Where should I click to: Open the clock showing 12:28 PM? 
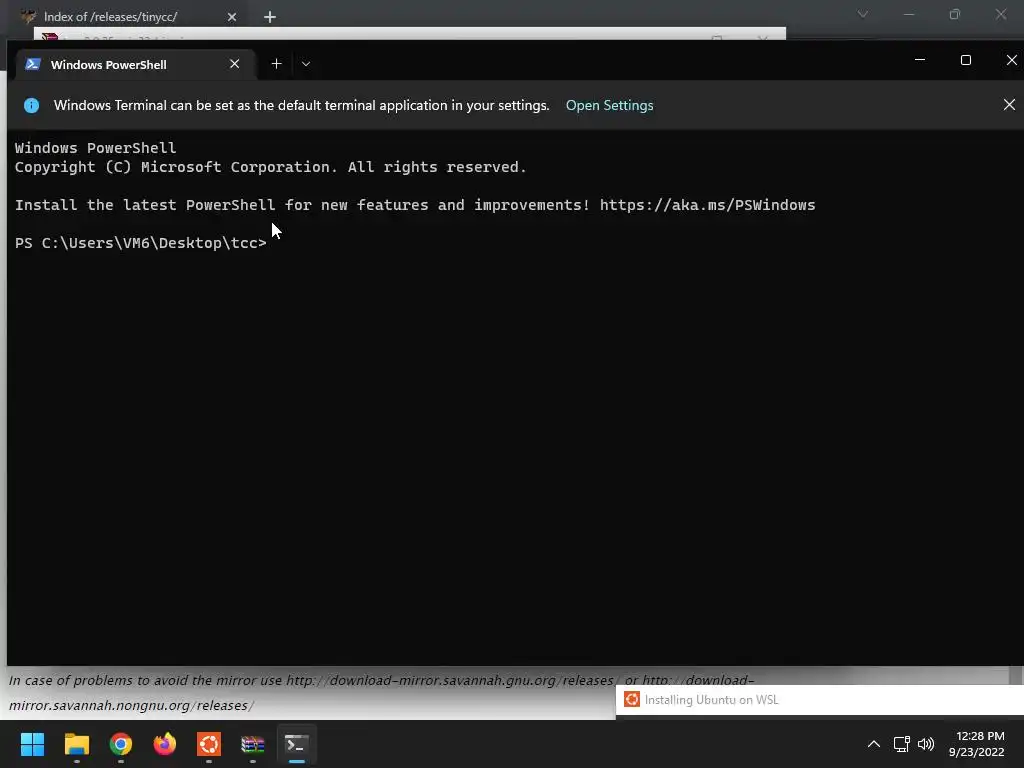click(x=976, y=744)
